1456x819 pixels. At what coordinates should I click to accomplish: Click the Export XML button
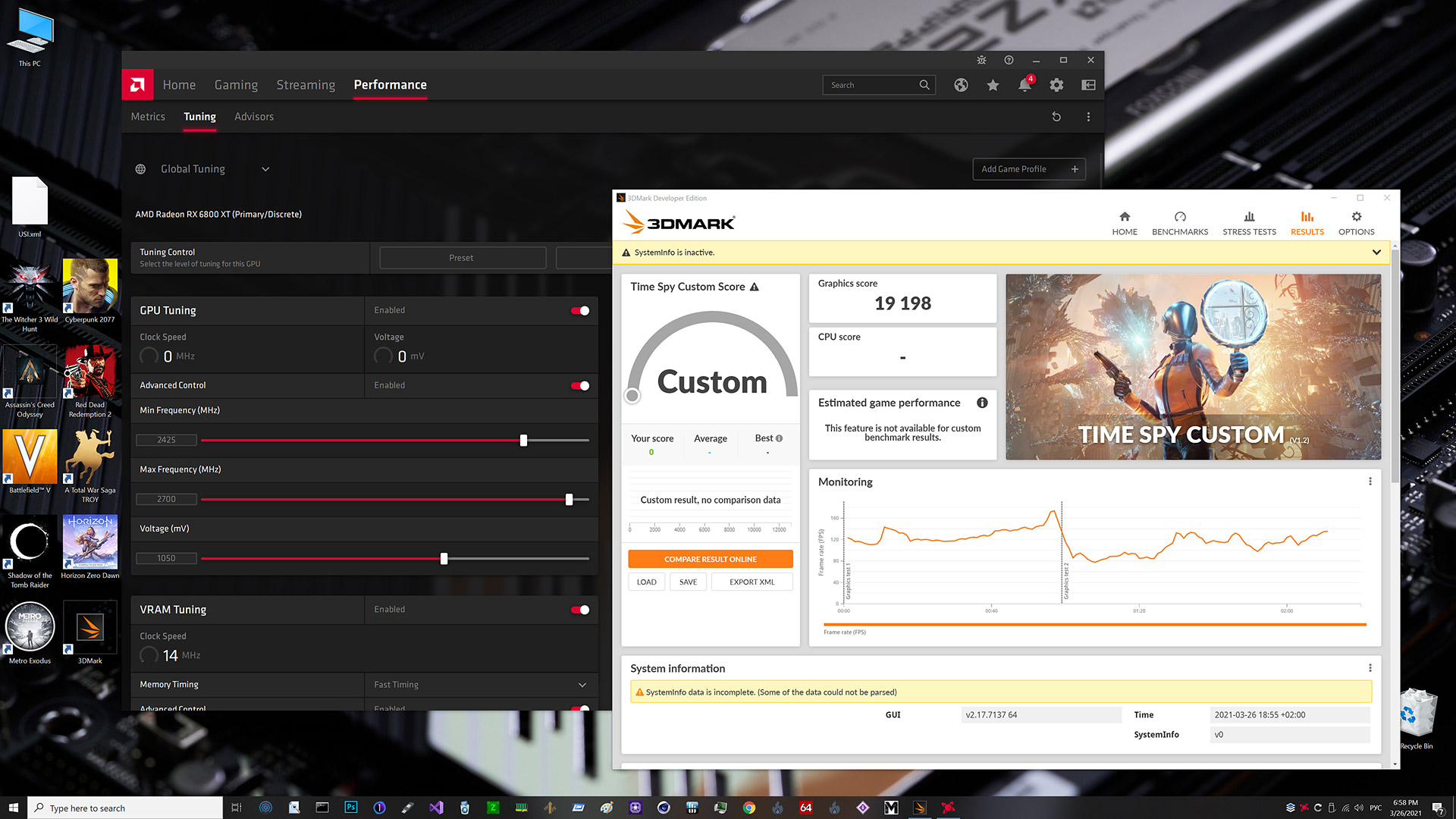point(752,582)
